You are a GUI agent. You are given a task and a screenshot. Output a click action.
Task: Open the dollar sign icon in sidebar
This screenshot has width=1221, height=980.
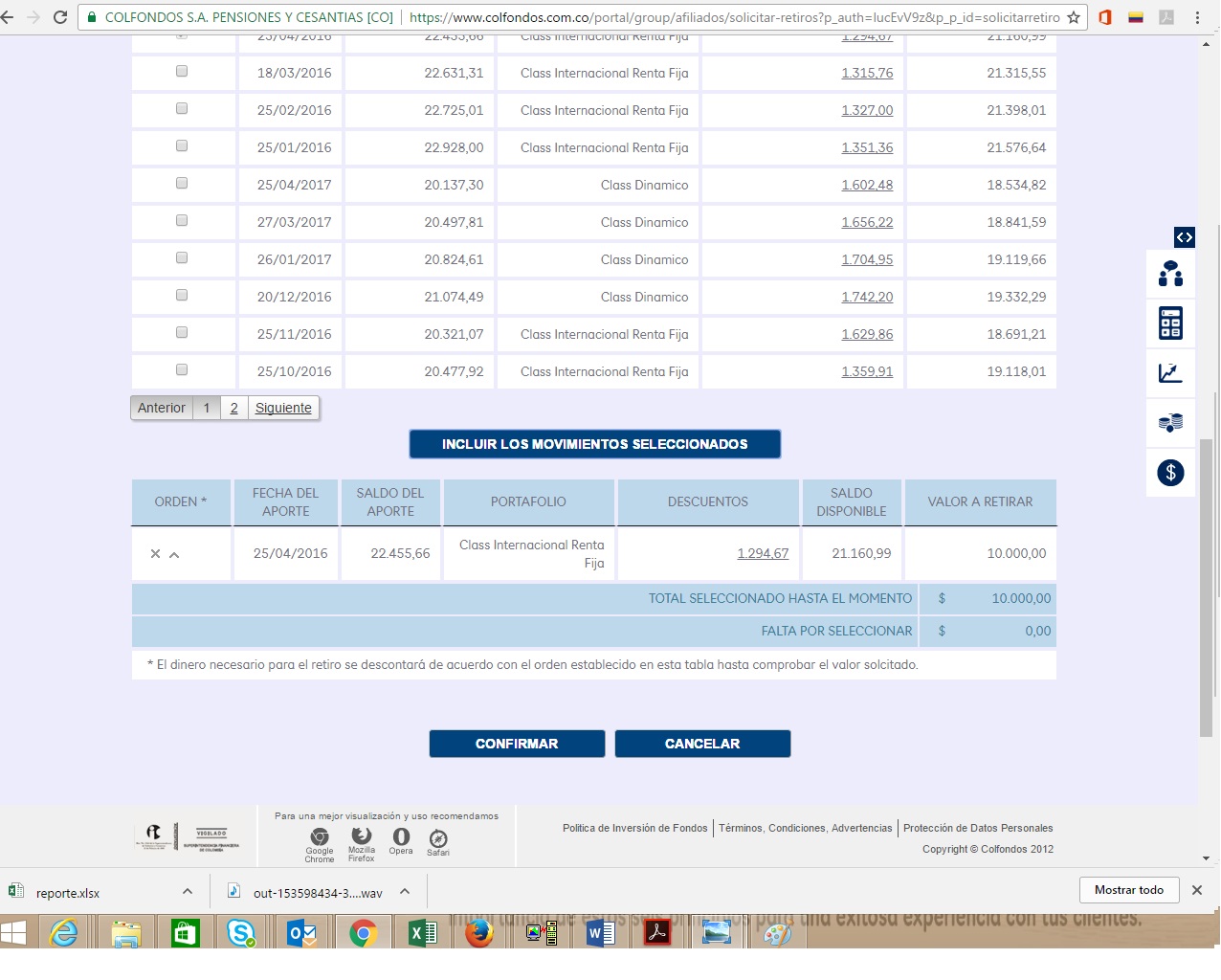(x=1170, y=473)
